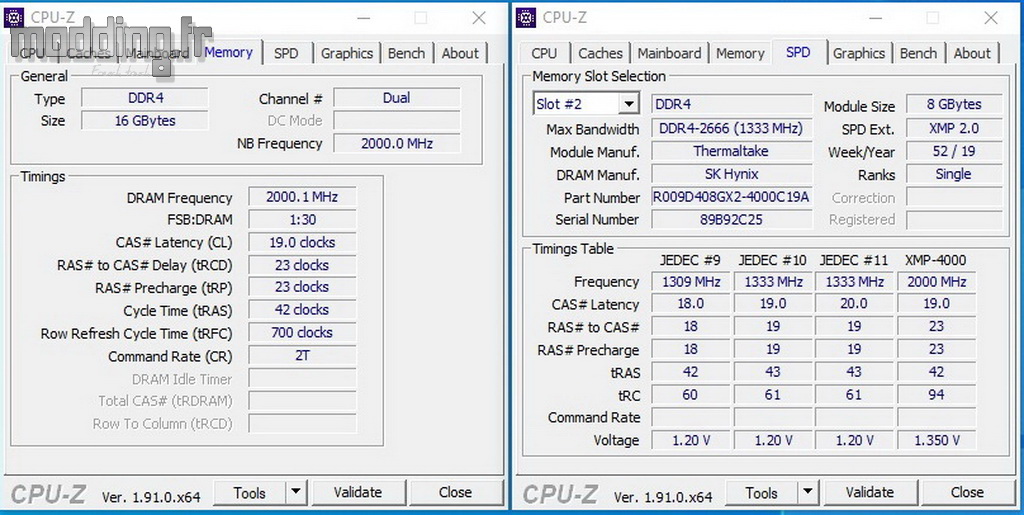This screenshot has height=515, width=1024.
Task: Click Max Bandwidth DDR4-2666 value
Action: tap(731, 129)
